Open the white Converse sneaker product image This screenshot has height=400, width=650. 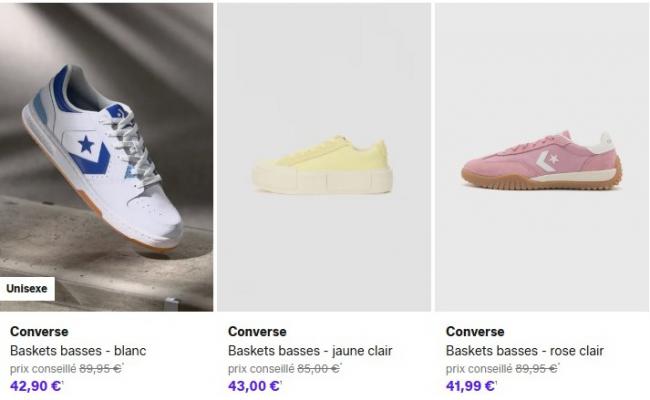point(107,157)
